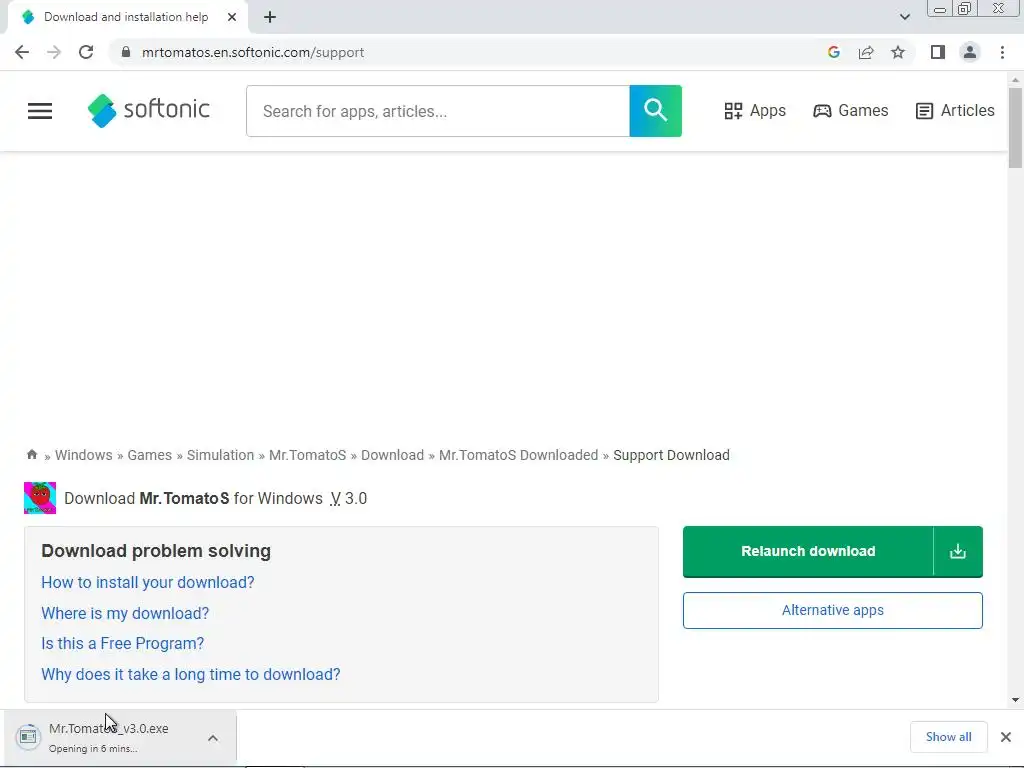Open Alternative apps

[833, 611]
